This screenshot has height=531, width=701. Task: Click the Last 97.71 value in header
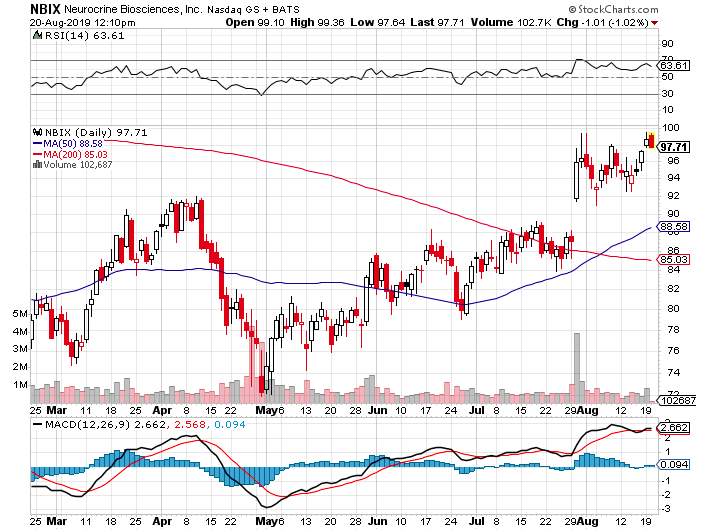437,22
